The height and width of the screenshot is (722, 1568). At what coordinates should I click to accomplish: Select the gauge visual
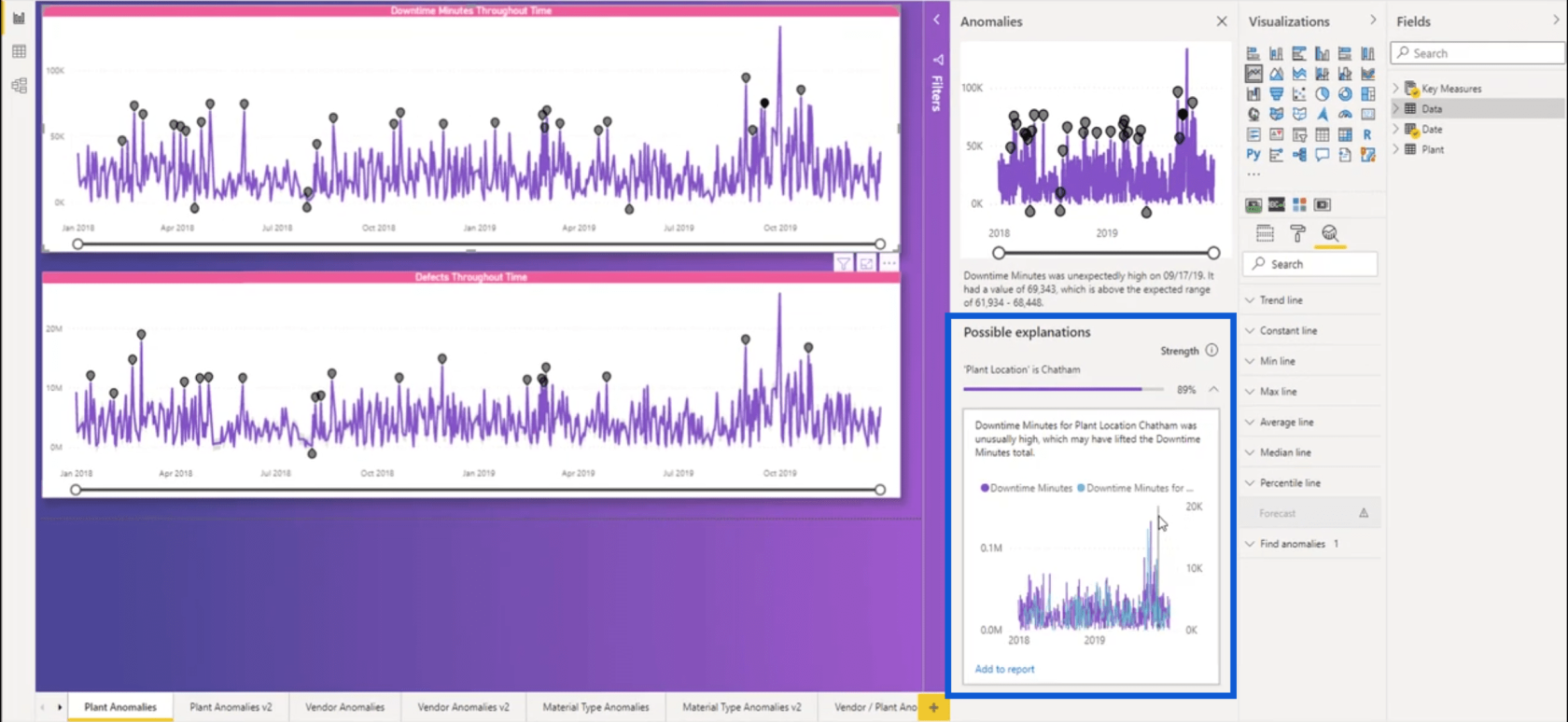(1345, 114)
